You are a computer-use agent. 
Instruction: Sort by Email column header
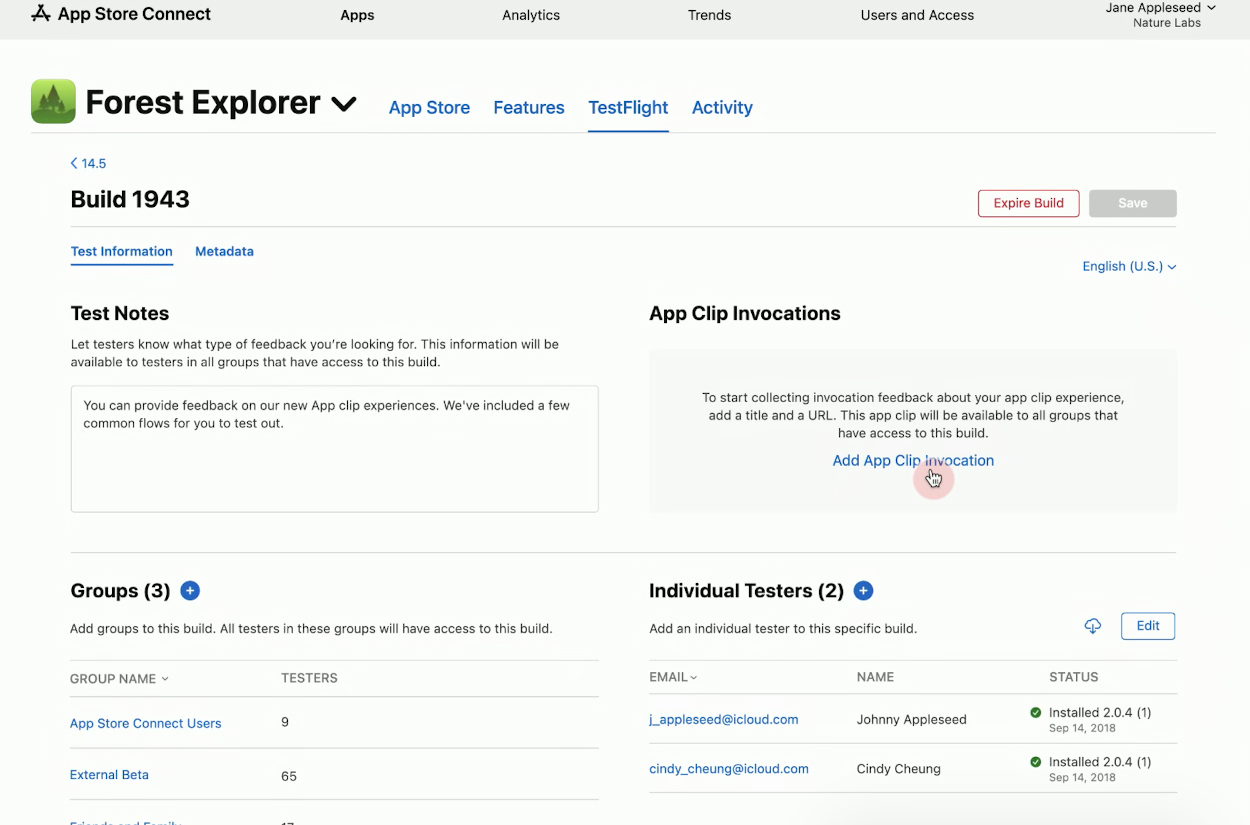click(673, 677)
